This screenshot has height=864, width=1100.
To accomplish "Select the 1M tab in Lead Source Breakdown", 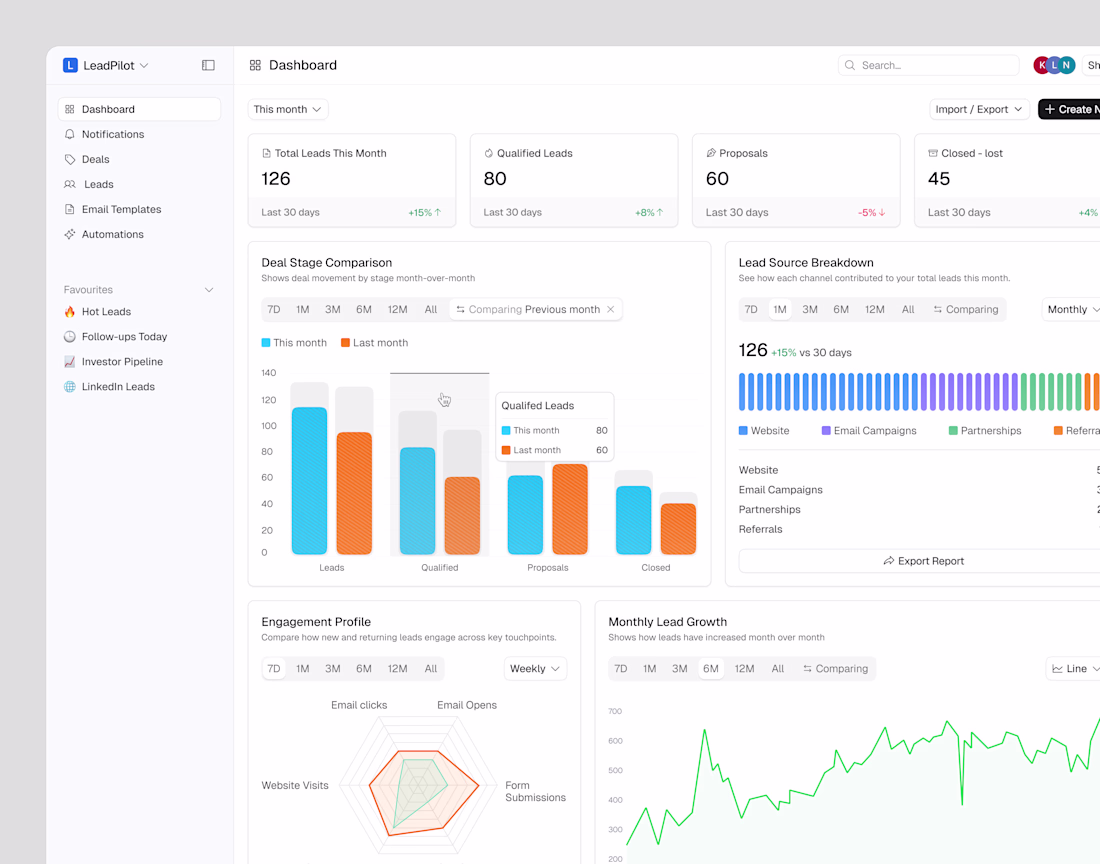I will click(x=779, y=309).
